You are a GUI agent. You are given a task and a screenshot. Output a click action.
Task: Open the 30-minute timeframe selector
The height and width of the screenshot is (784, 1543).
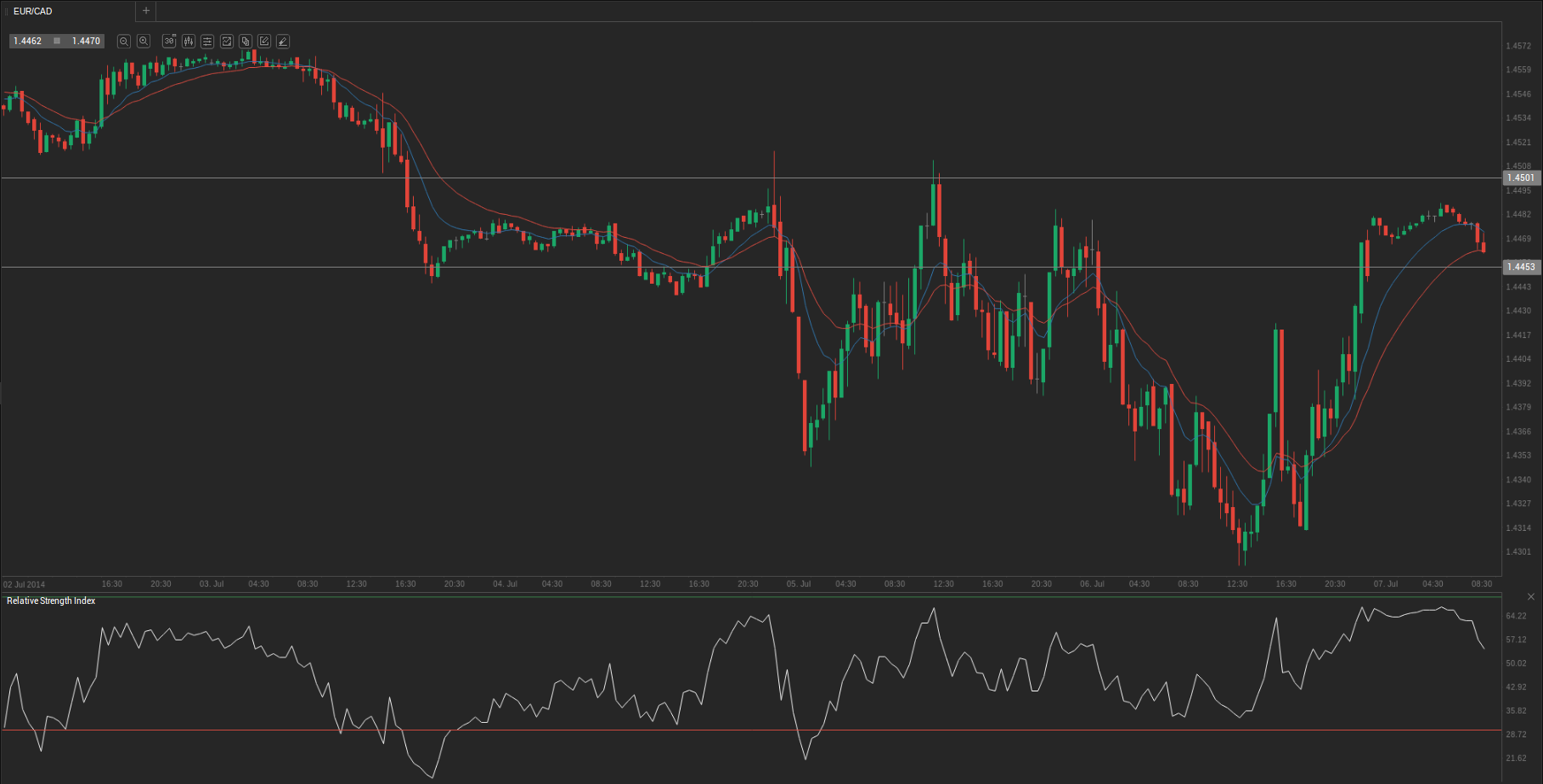pos(169,41)
